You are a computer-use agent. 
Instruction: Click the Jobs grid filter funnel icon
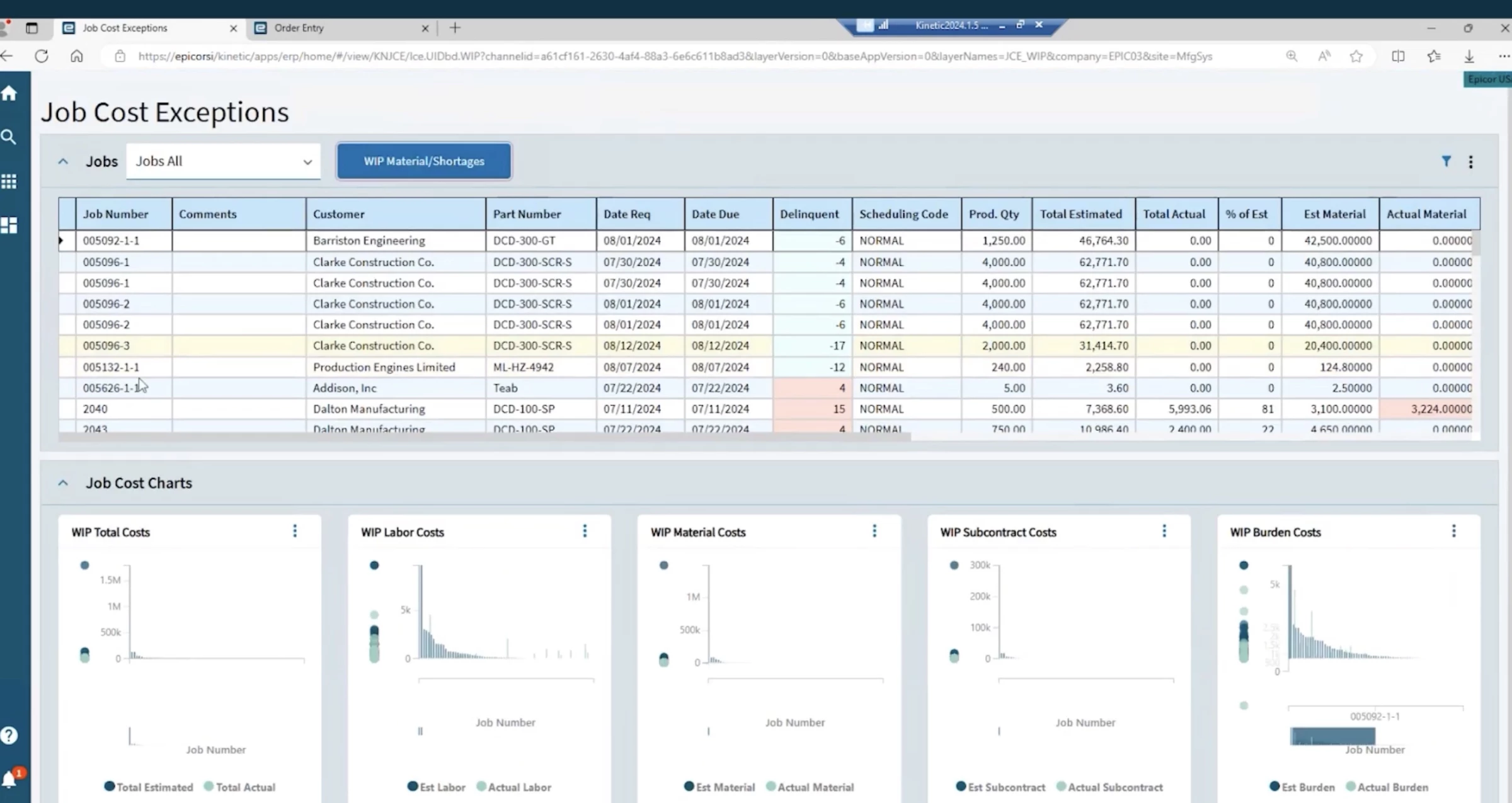click(1446, 161)
